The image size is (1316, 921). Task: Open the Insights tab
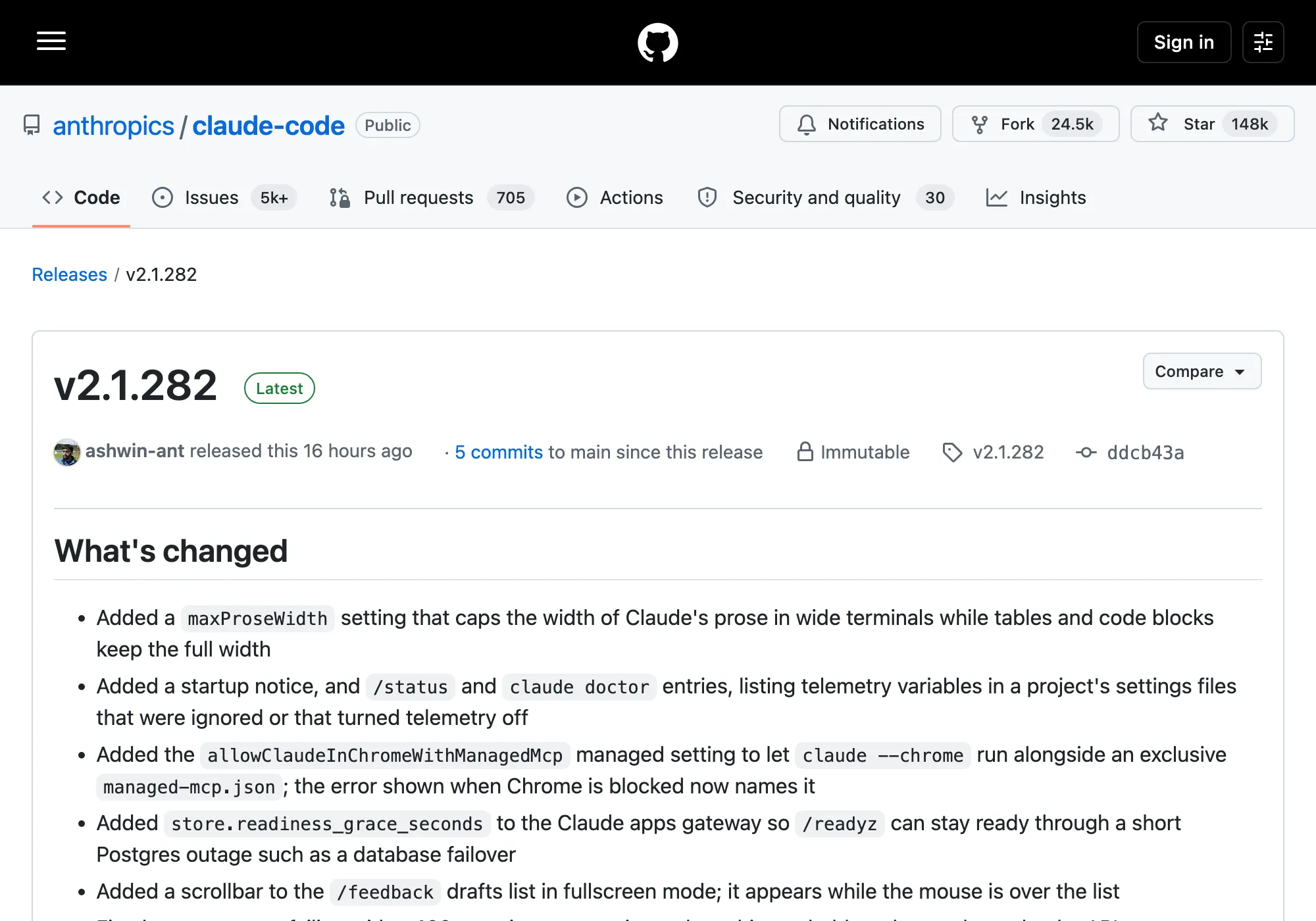[1036, 197]
